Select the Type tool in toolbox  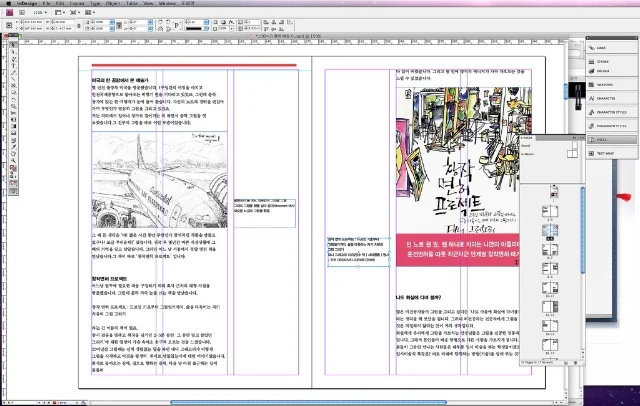(x=13, y=66)
